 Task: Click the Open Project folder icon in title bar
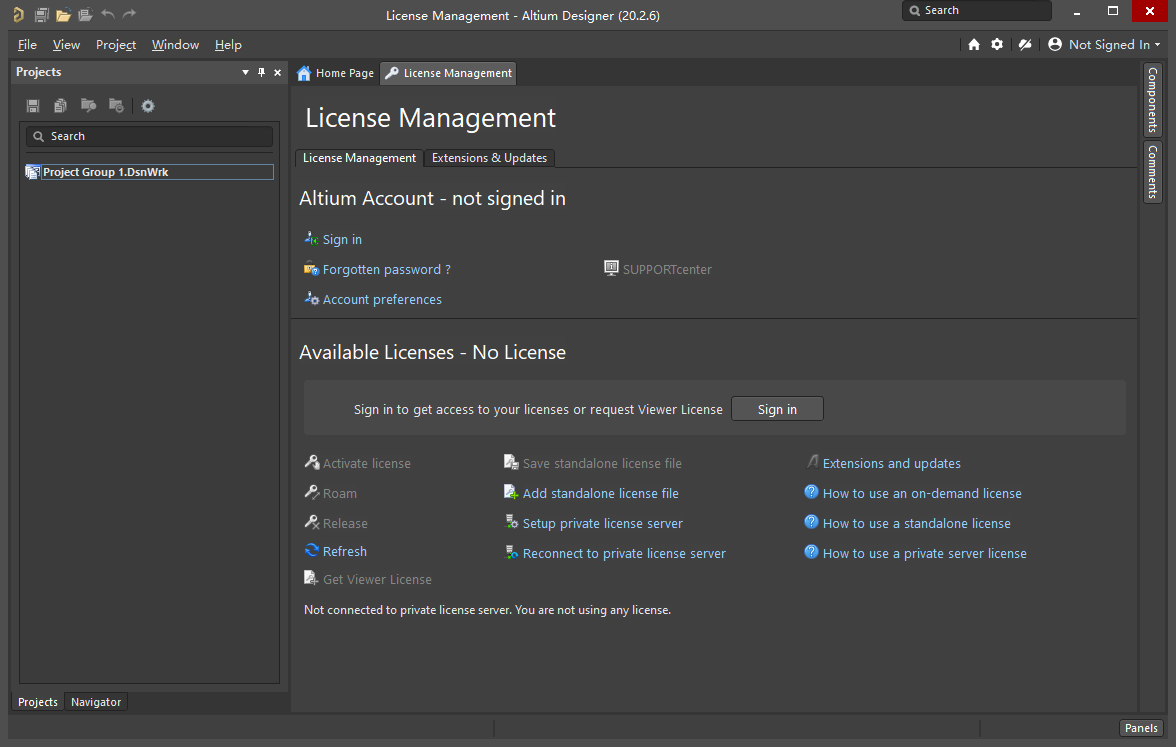click(x=63, y=15)
